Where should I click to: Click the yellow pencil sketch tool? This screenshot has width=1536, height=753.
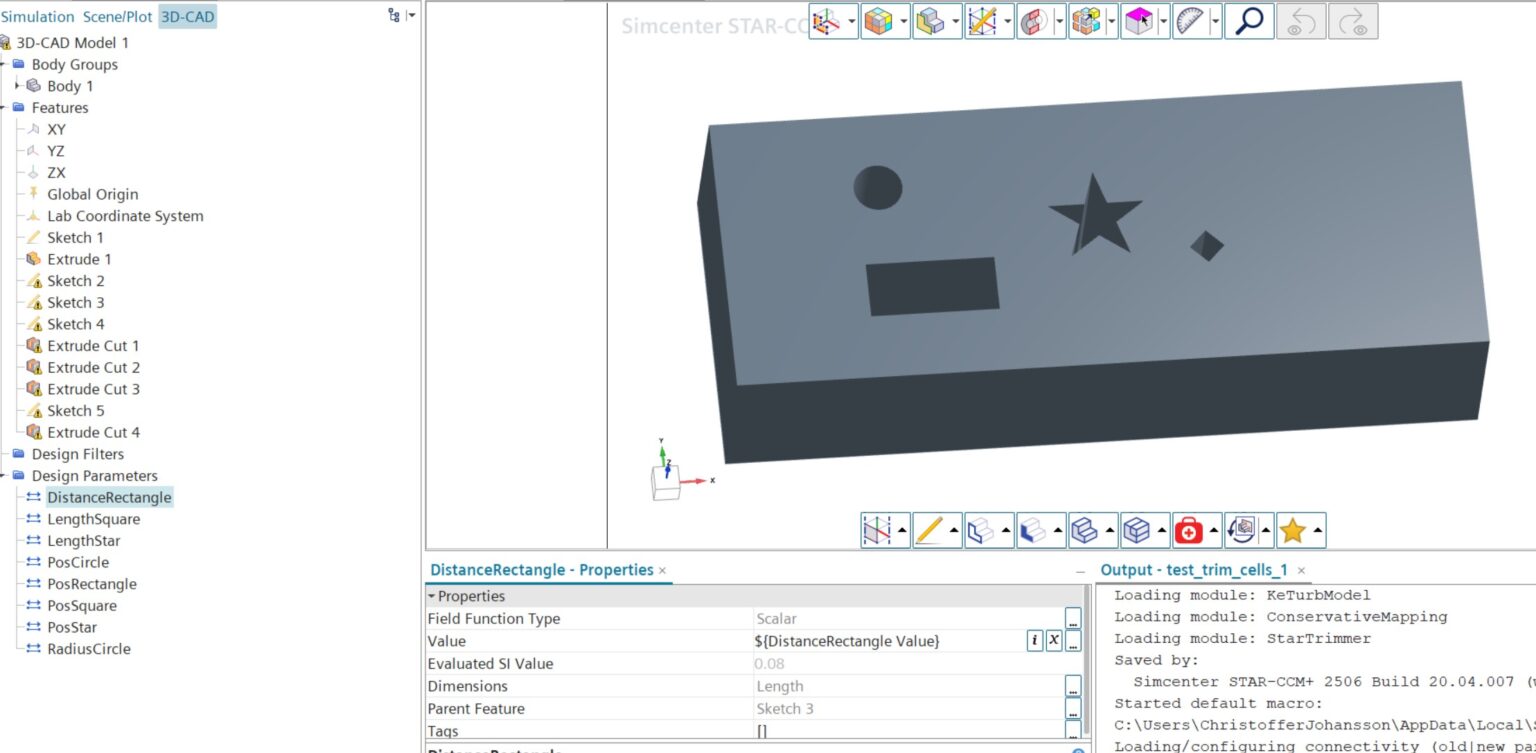(x=929, y=530)
